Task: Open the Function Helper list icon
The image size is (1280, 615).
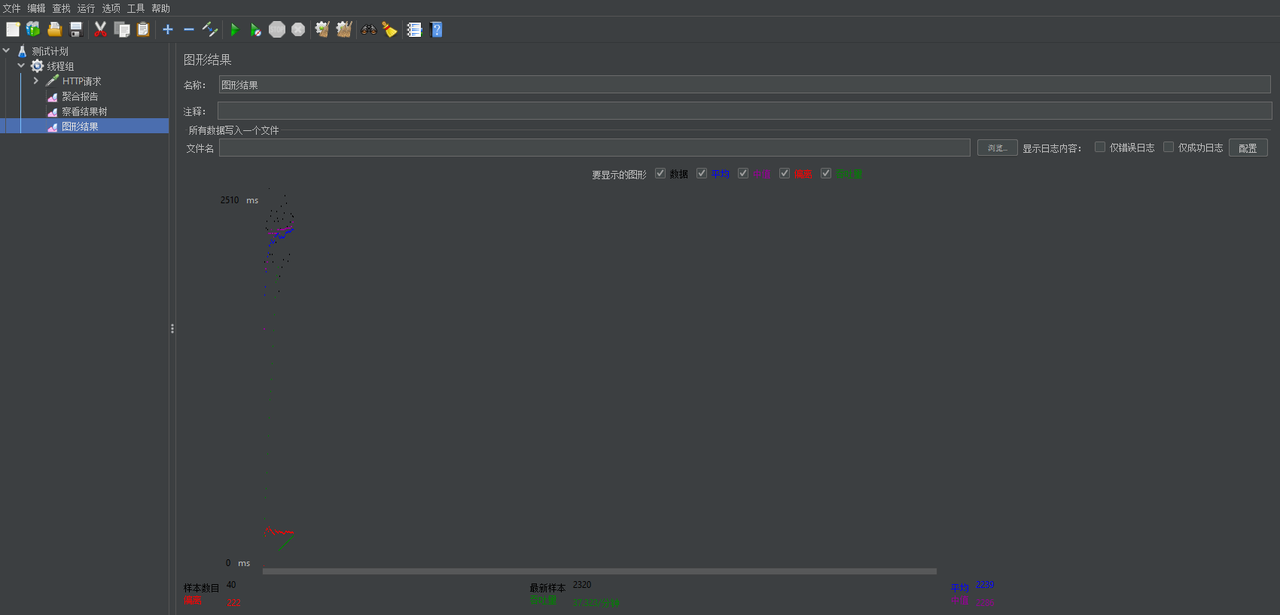Action: point(414,30)
